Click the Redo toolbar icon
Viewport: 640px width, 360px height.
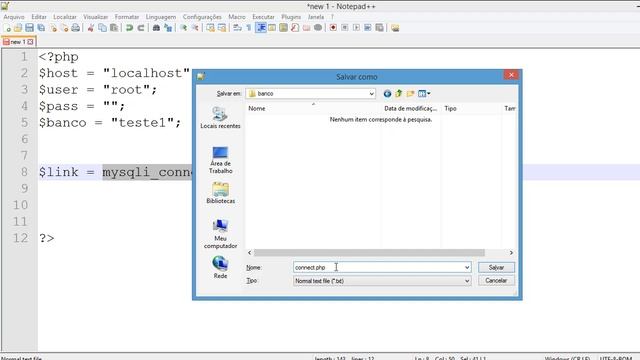click(141, 28)
